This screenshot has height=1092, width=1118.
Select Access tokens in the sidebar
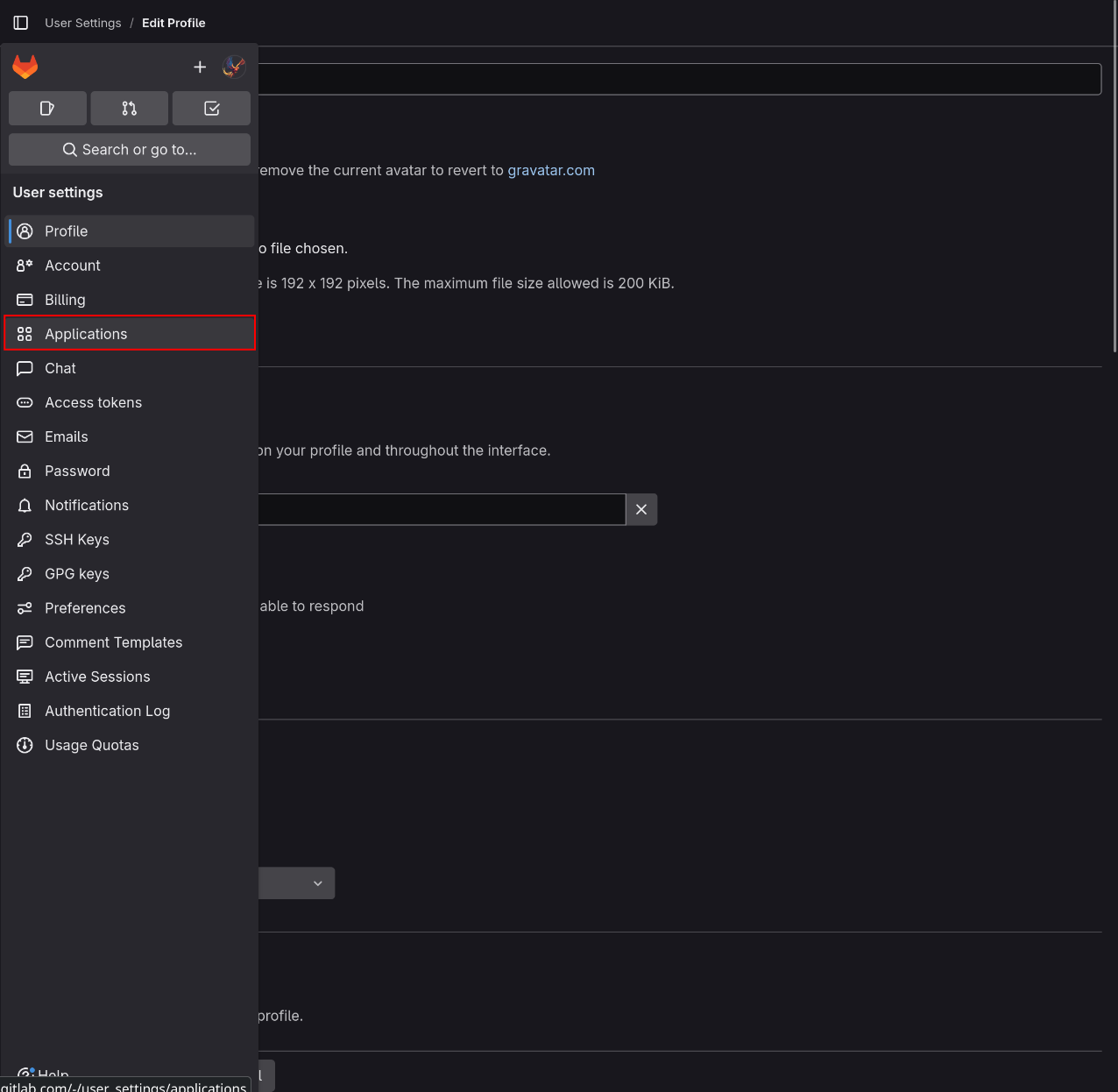93,402
